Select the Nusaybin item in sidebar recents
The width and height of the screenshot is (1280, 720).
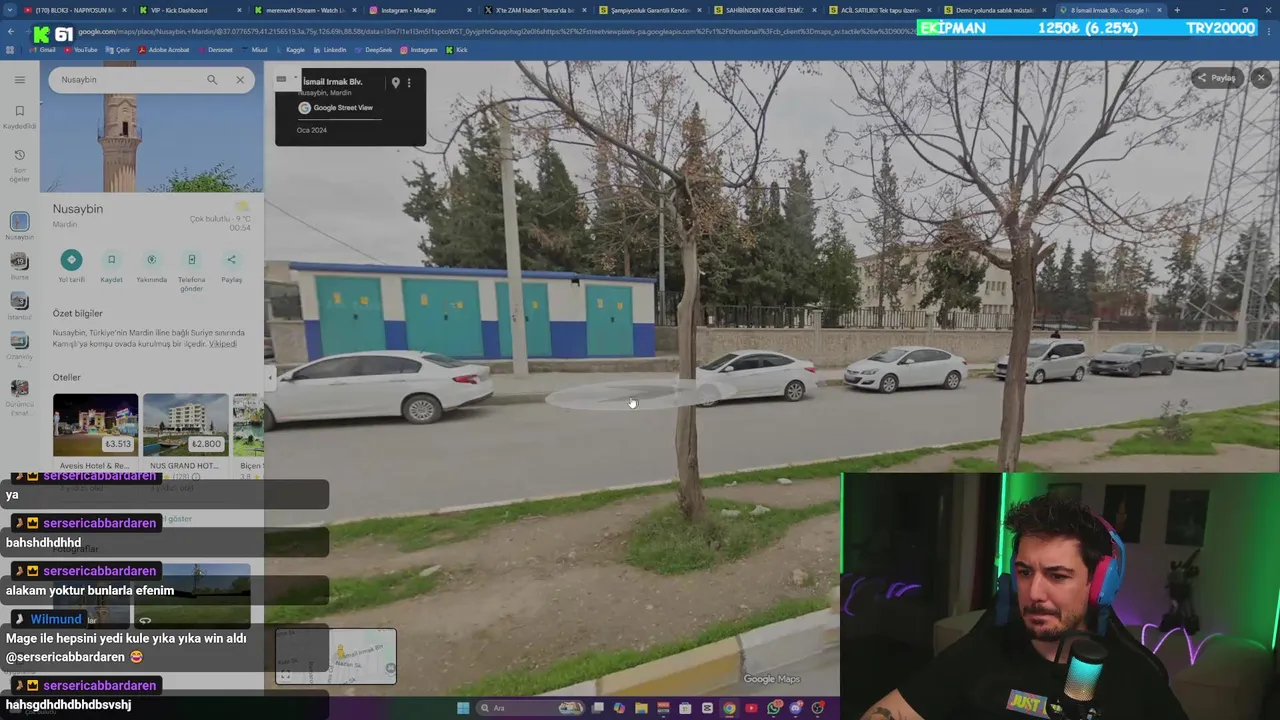click(x=19, y=224)
